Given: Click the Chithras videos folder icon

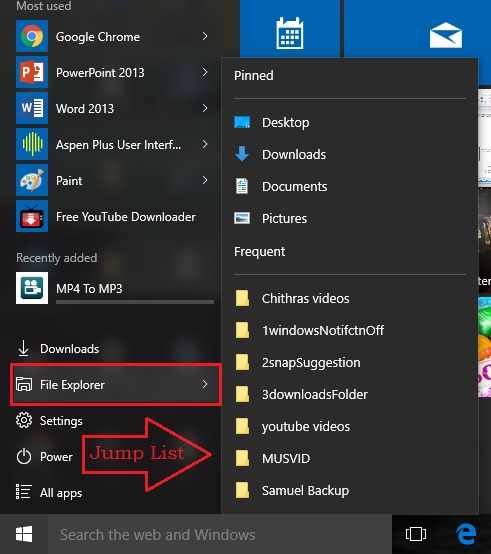Looking at the screenshot, I should pos(243,298).
